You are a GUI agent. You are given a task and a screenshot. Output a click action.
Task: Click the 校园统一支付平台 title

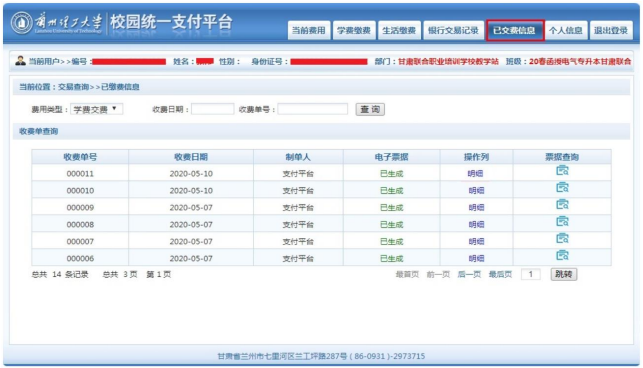(x=171, y=22)
